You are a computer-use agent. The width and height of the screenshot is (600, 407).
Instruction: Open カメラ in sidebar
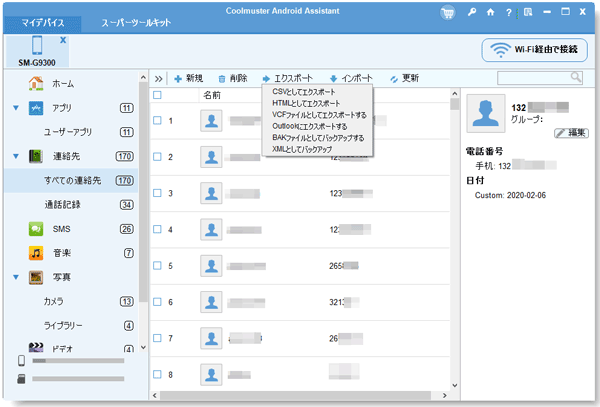(x=53, y=301)
